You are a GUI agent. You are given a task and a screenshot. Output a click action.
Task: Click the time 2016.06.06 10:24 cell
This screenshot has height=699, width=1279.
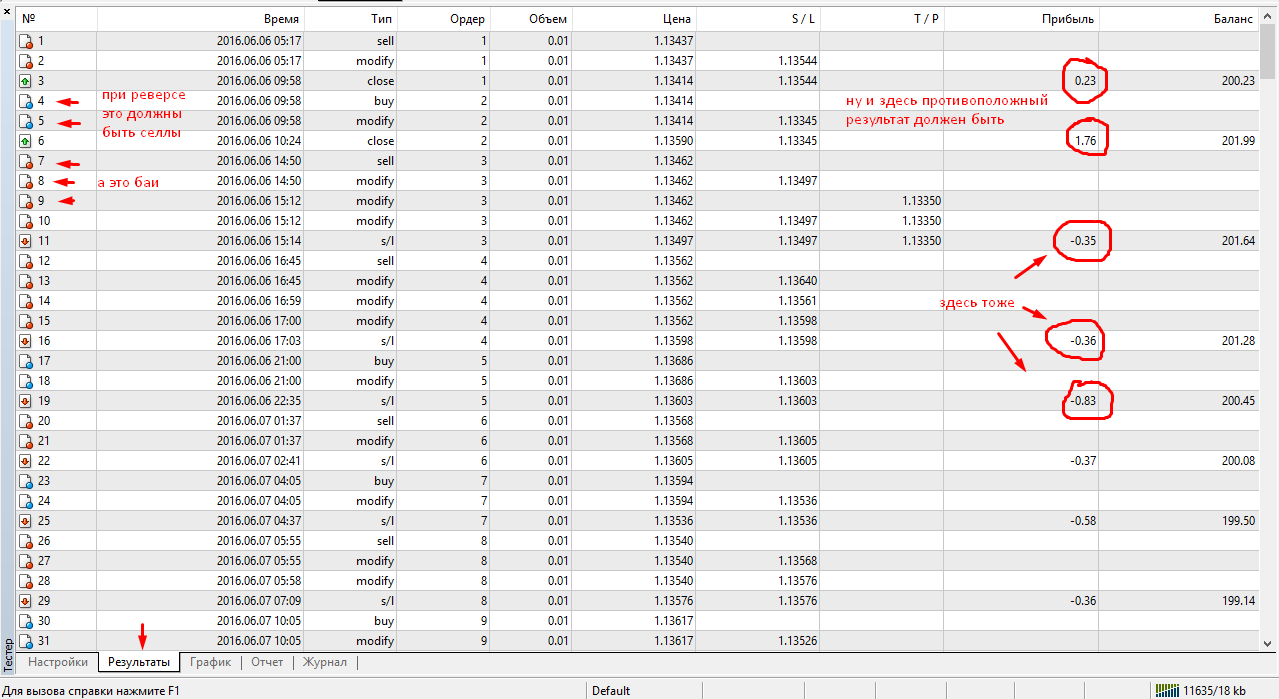pos(259,141)
